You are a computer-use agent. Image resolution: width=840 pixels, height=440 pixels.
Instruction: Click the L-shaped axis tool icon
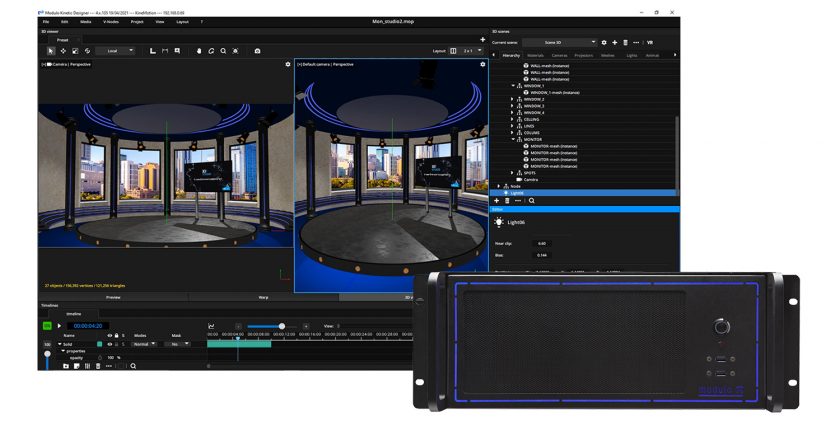click(x=153, y=51)
